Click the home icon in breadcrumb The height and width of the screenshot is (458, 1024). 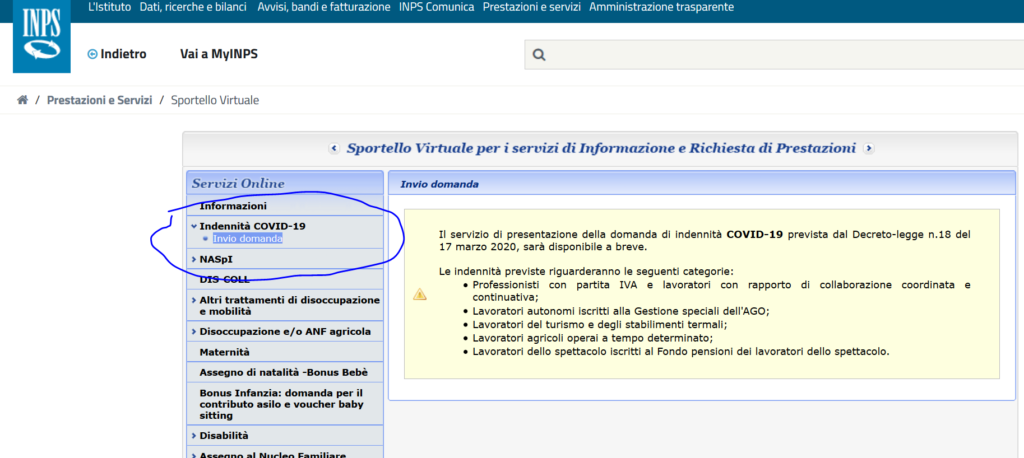(x=22, y=100)
